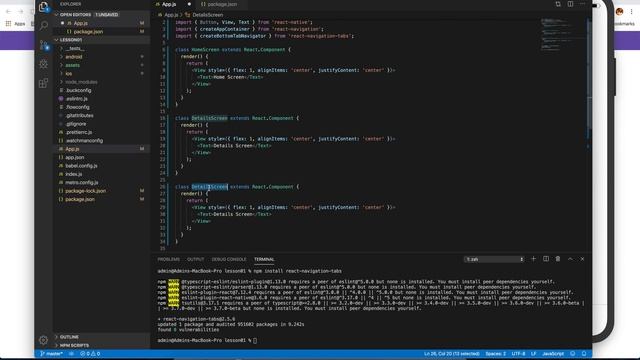The width and height of the screenshot is (640, 360).
Task: Focus the terminal prompt line
Action: [208, 340]
